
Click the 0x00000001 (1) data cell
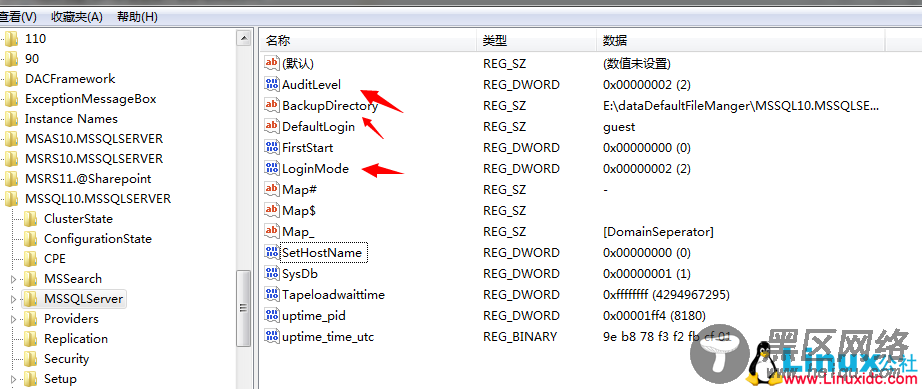click(646, 274)
